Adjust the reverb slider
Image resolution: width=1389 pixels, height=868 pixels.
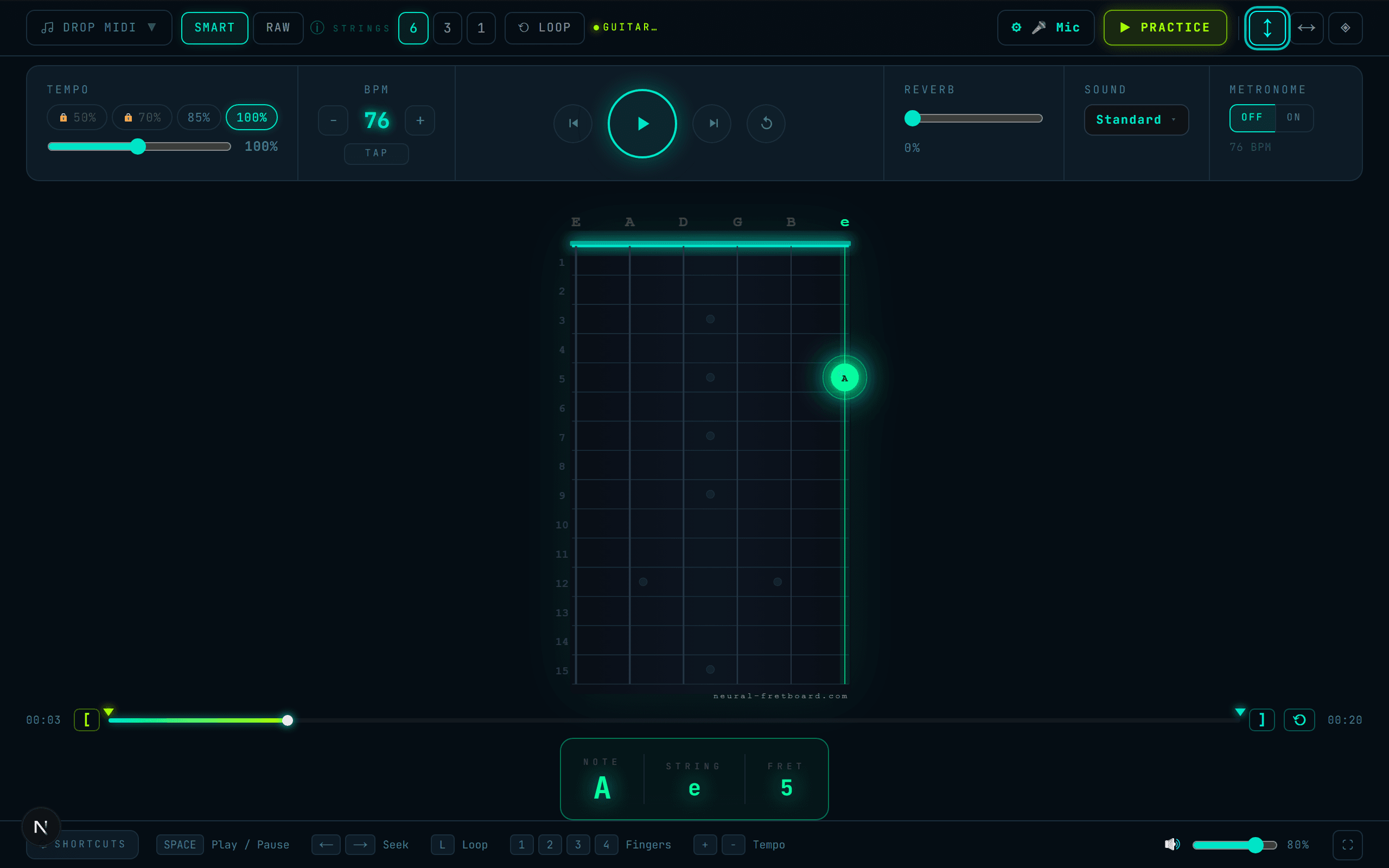(973, 118)
